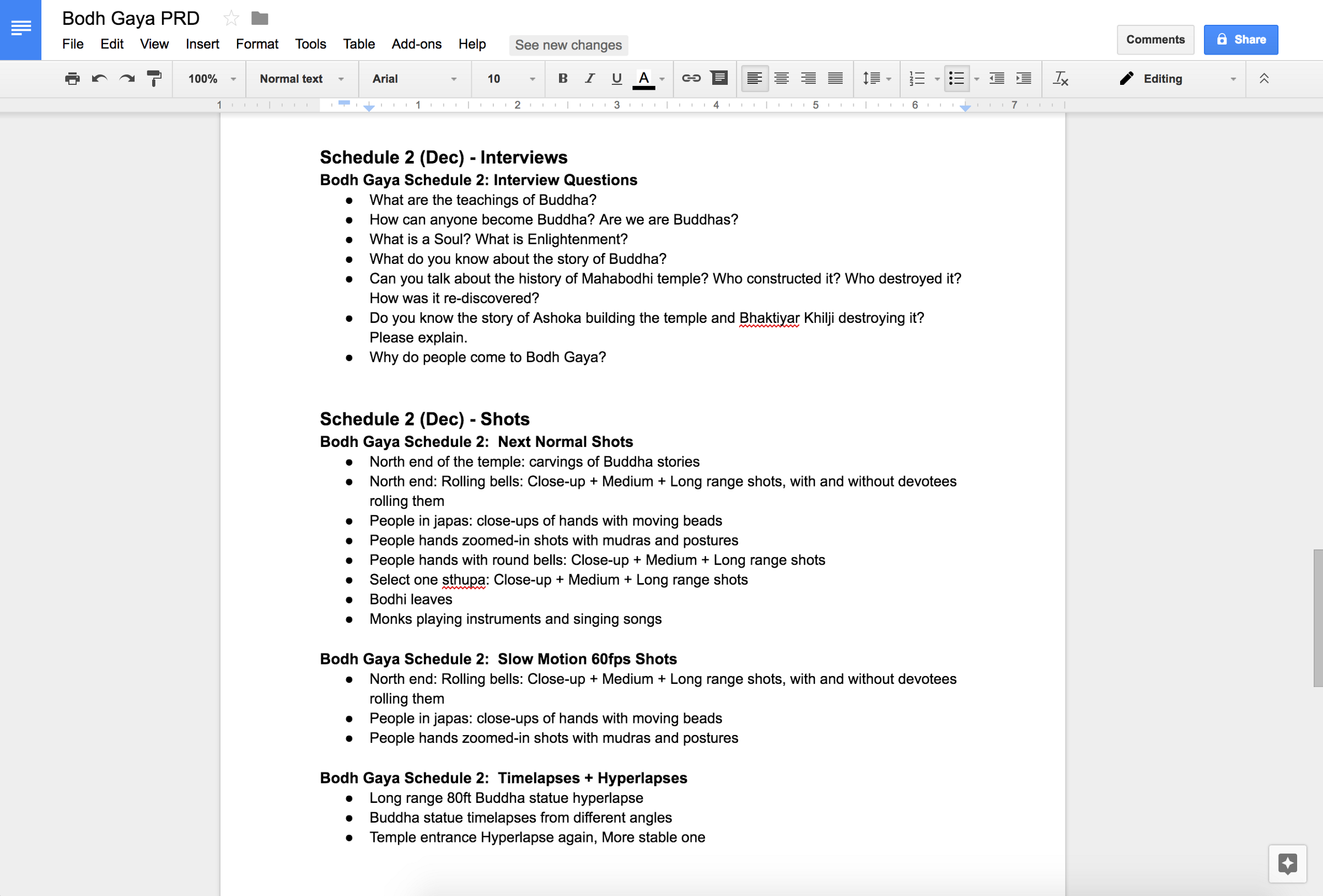
Task: Insert a link using chain icon
Action: 691,78
